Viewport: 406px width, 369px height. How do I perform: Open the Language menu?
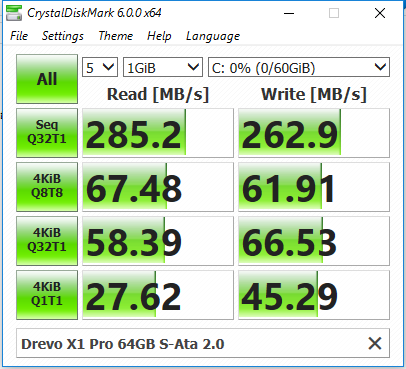[213, 36]
